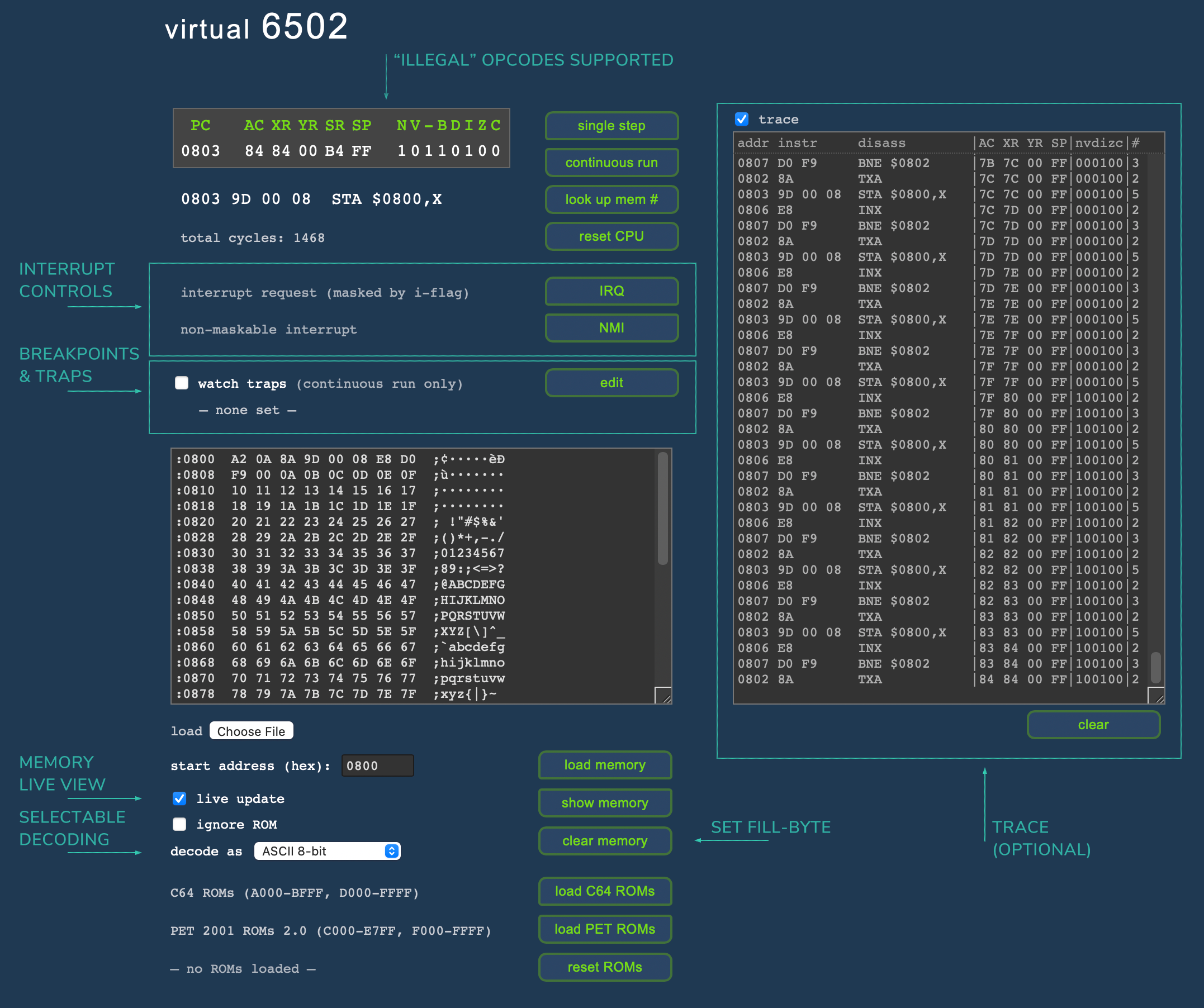Click current instruction STA $0800,X line

311,199
